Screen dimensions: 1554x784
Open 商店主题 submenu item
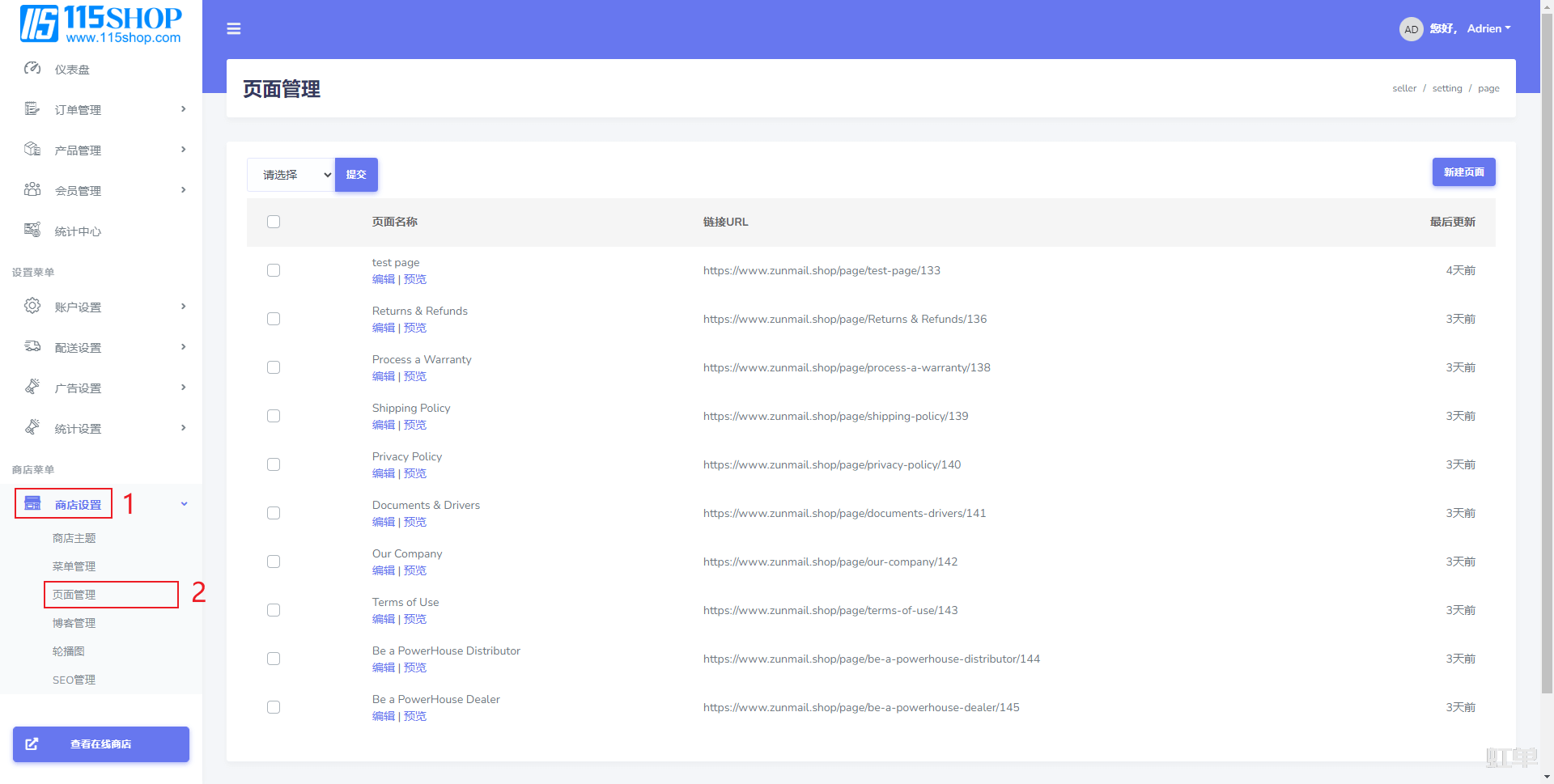(74, 538)
